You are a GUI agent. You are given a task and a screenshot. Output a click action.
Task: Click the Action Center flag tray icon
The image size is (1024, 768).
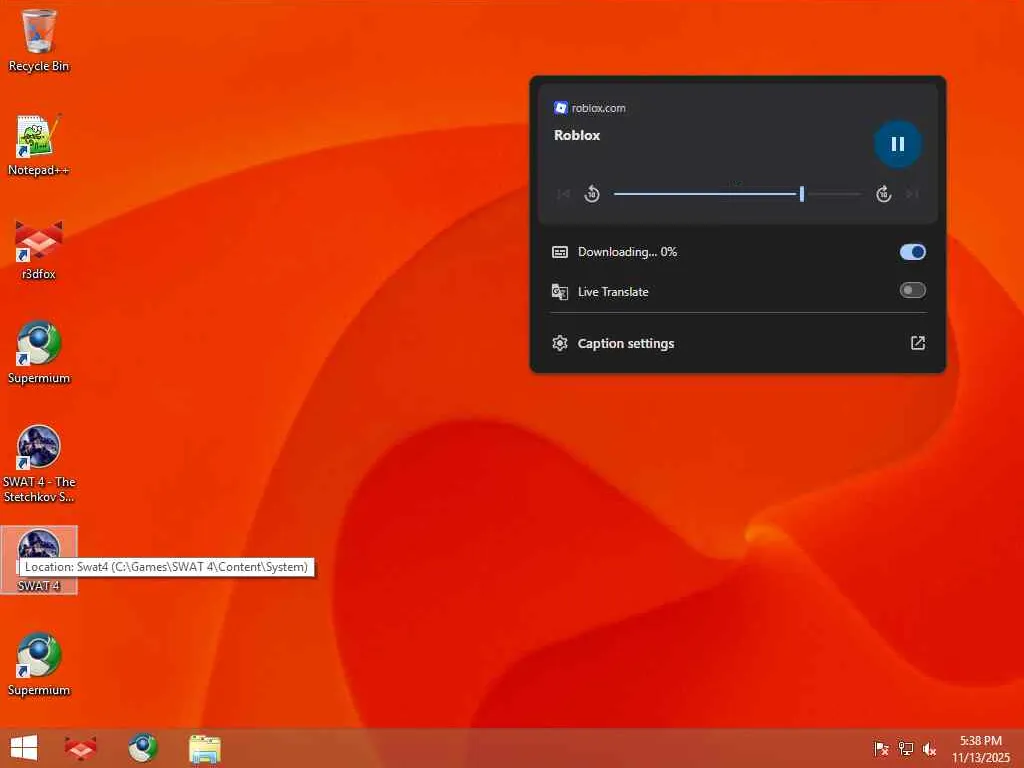[881, 749]
